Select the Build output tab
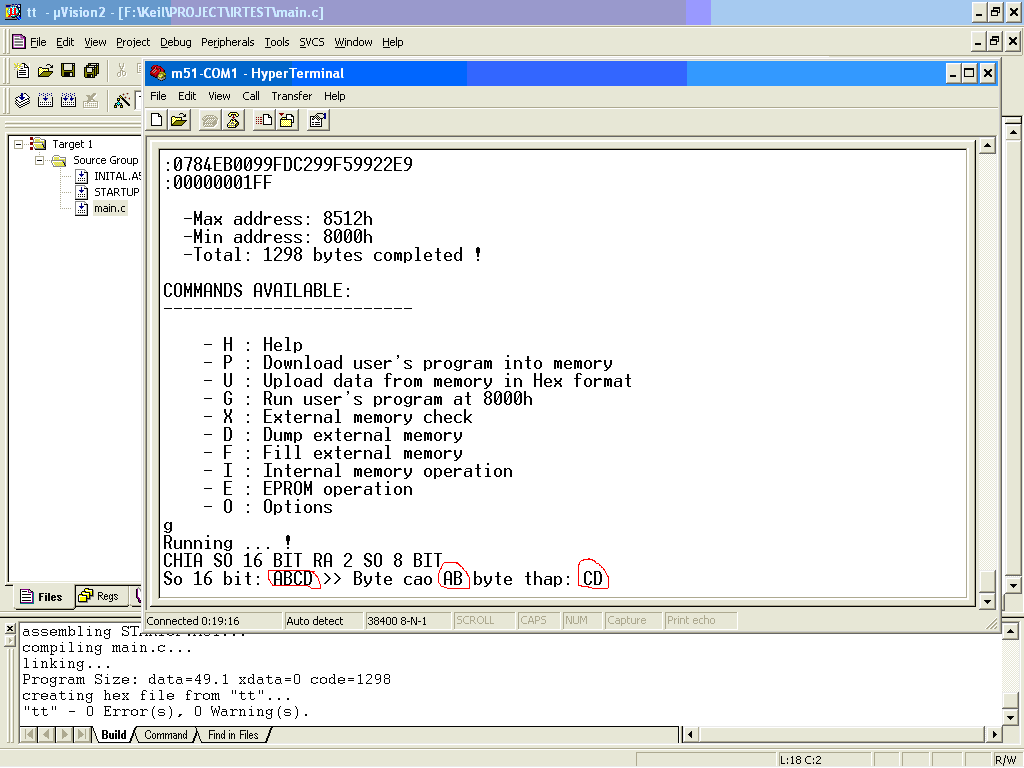 point(113,735)
